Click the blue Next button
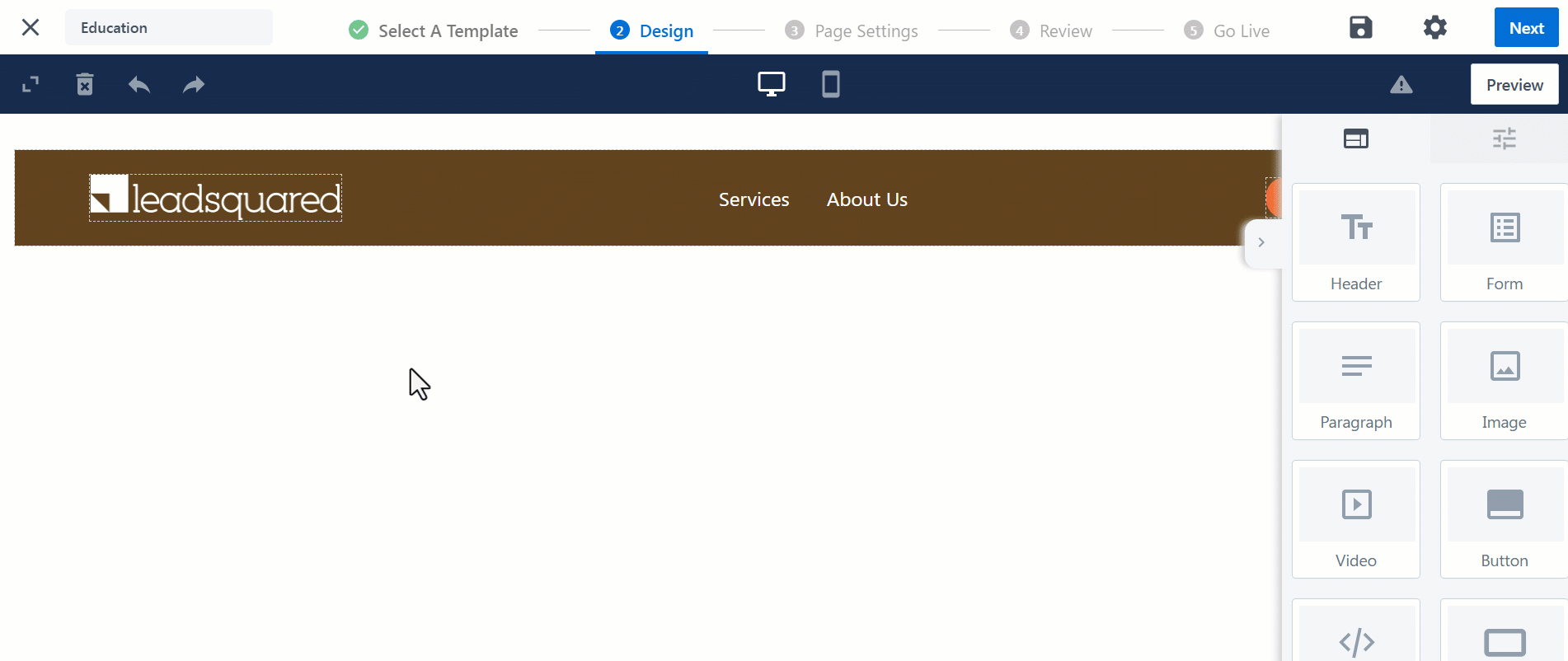Image resolution: width=1568 pixels, height=661 pixels. click(1526, 28)
